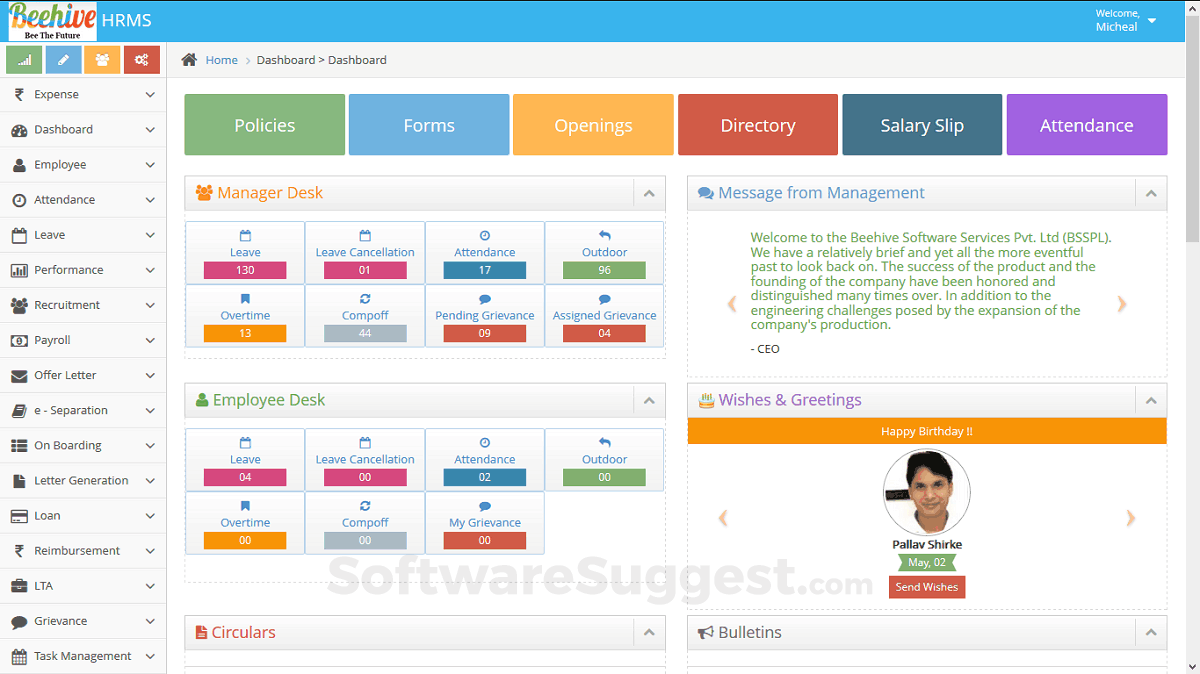Screen dimensions: 1200x674
Task: Collapse the Message from Management panel
Action: (x=1150, y=192)
